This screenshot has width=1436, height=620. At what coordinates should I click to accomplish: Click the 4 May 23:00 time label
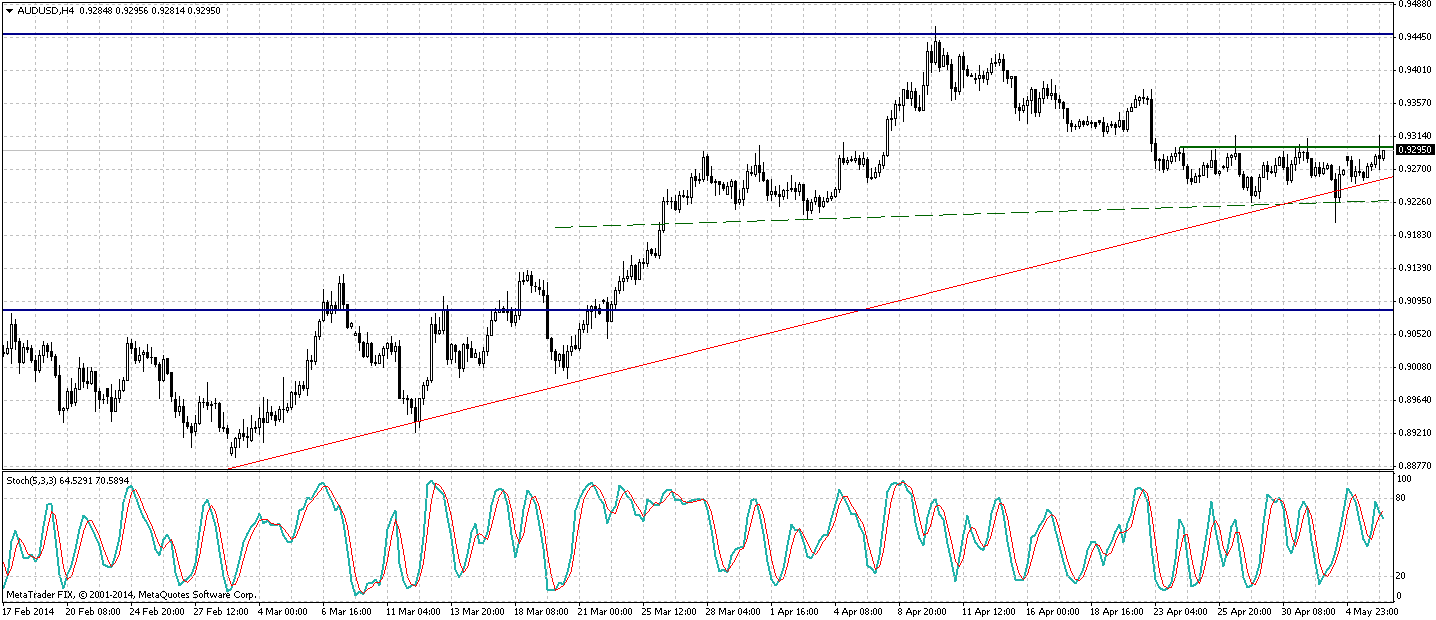pos(1369,610)
